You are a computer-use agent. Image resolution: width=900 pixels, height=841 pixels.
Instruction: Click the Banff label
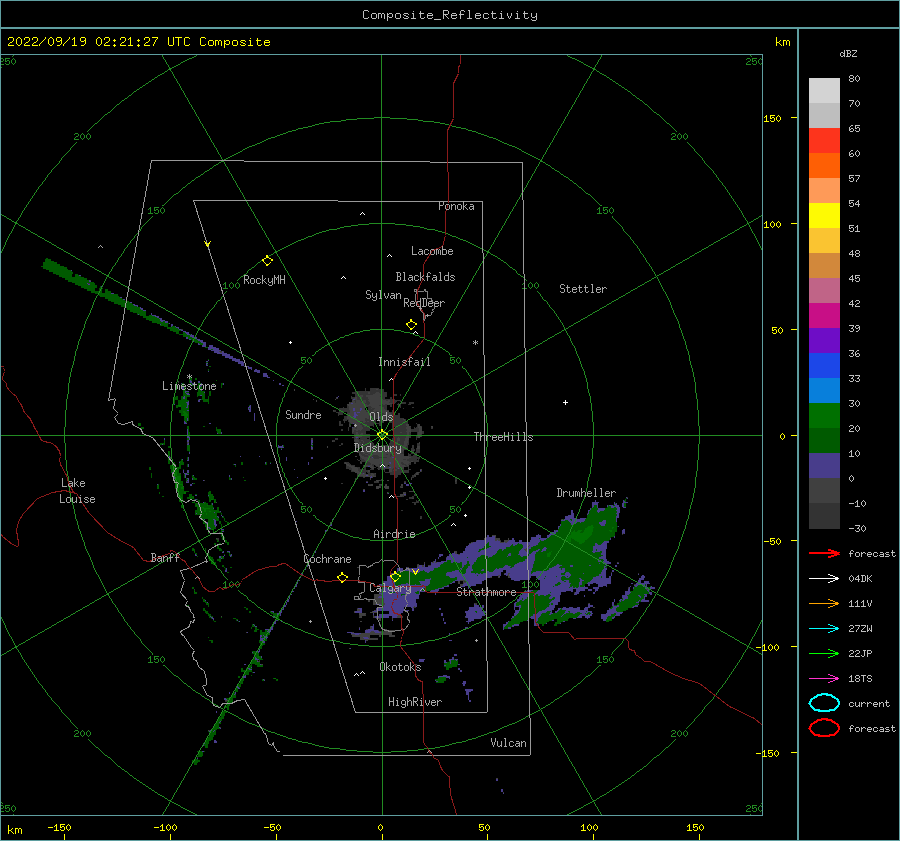[x=165, y=558]
